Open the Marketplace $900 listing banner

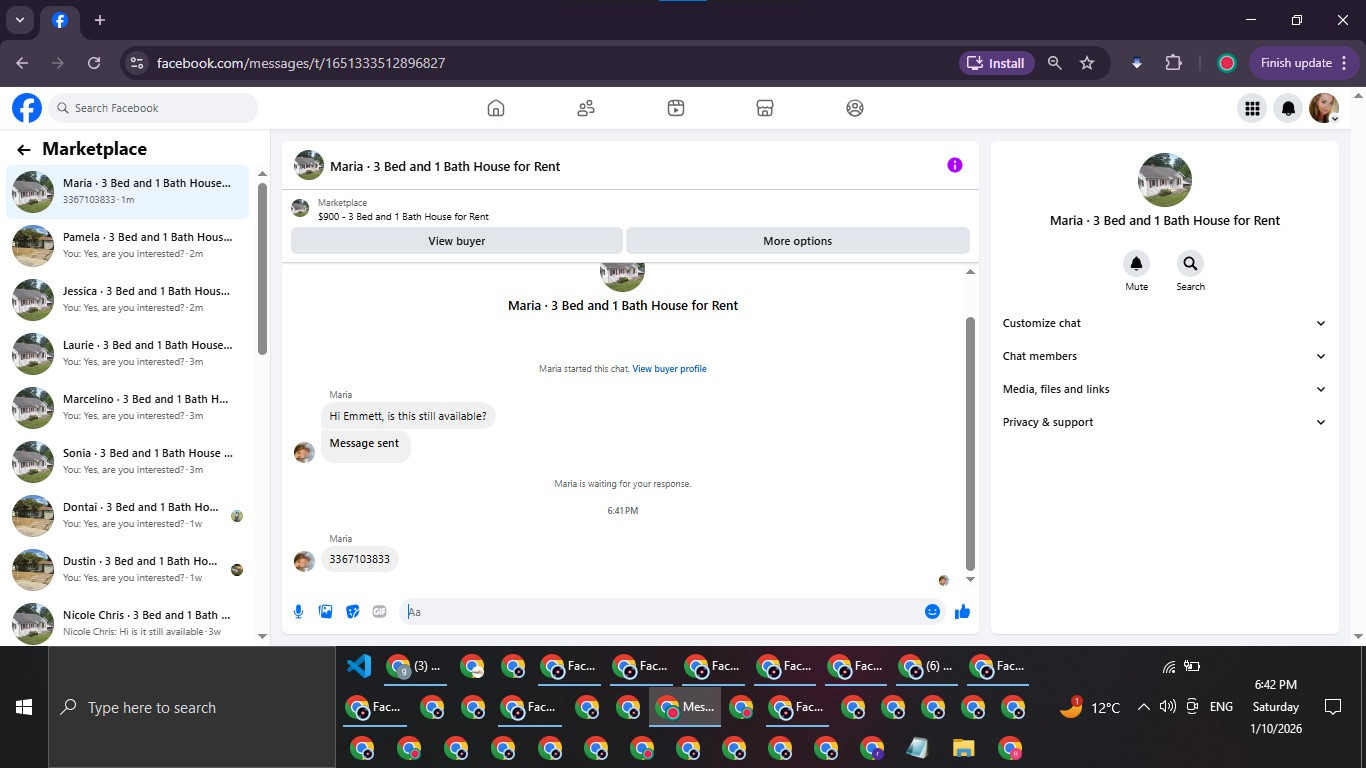pyautogui.click(x=630, y=208)
